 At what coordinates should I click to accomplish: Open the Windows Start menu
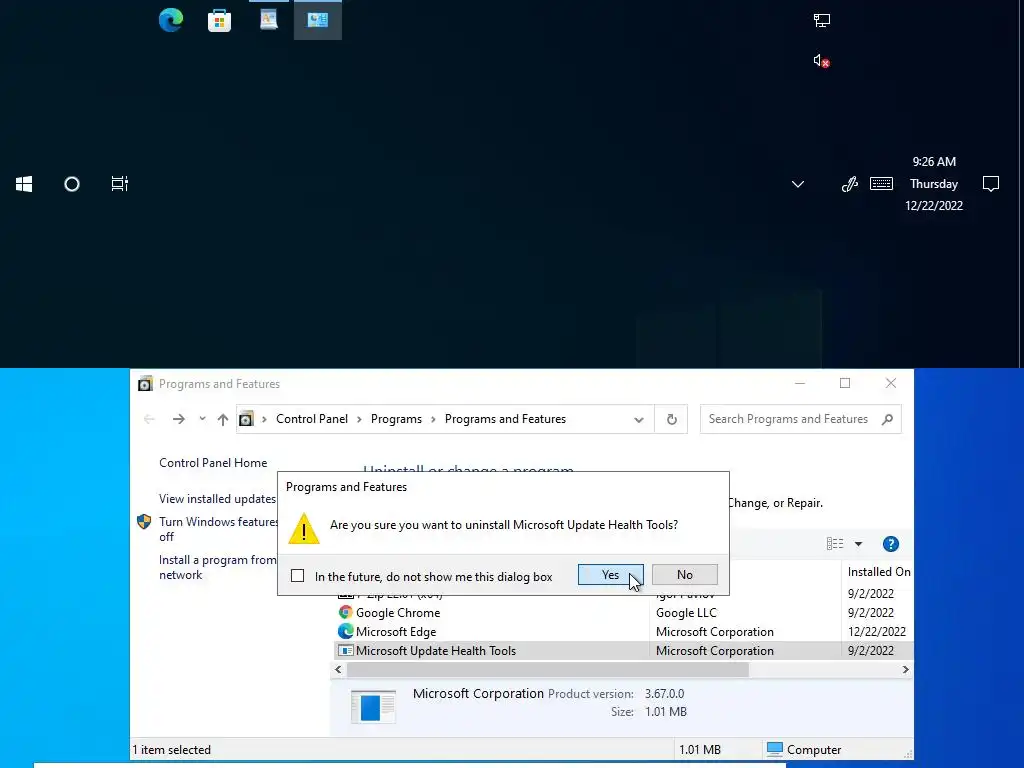[x=24, y=184]
